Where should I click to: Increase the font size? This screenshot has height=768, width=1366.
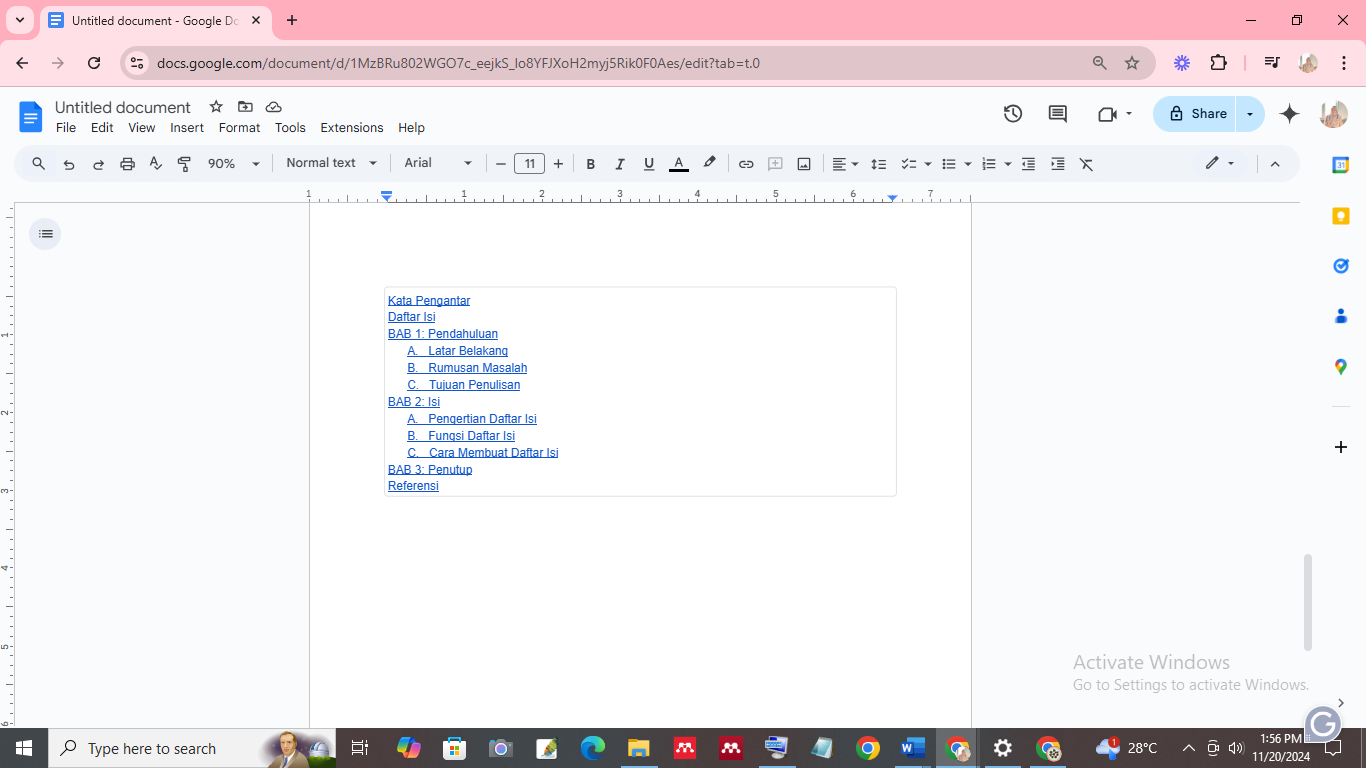pyautogui.click(x=558, y=164)
